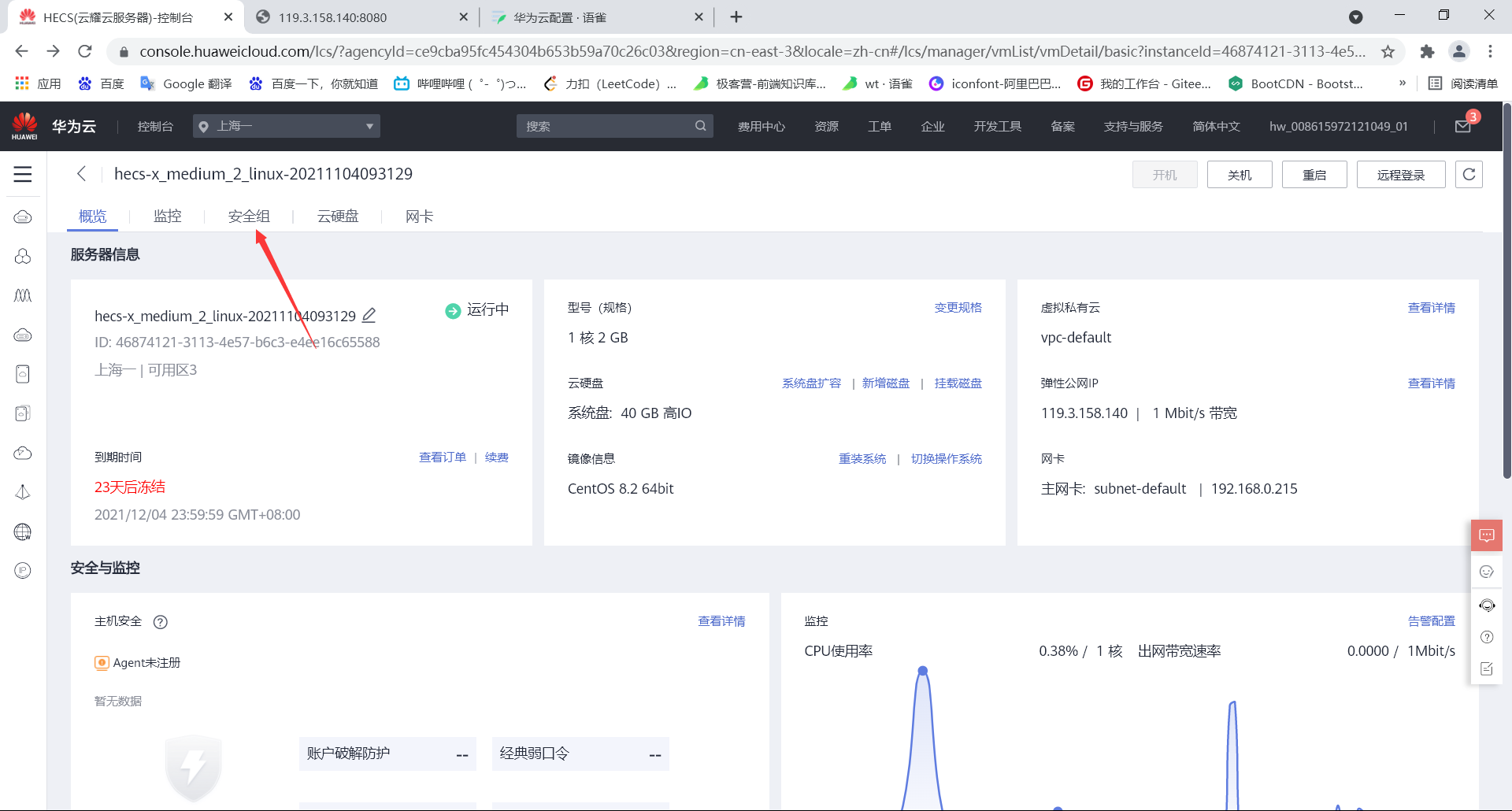This screenshot has height=811, width=1512.
Task: Click the customer service headset icon
Action: (x=1487, y=605)
